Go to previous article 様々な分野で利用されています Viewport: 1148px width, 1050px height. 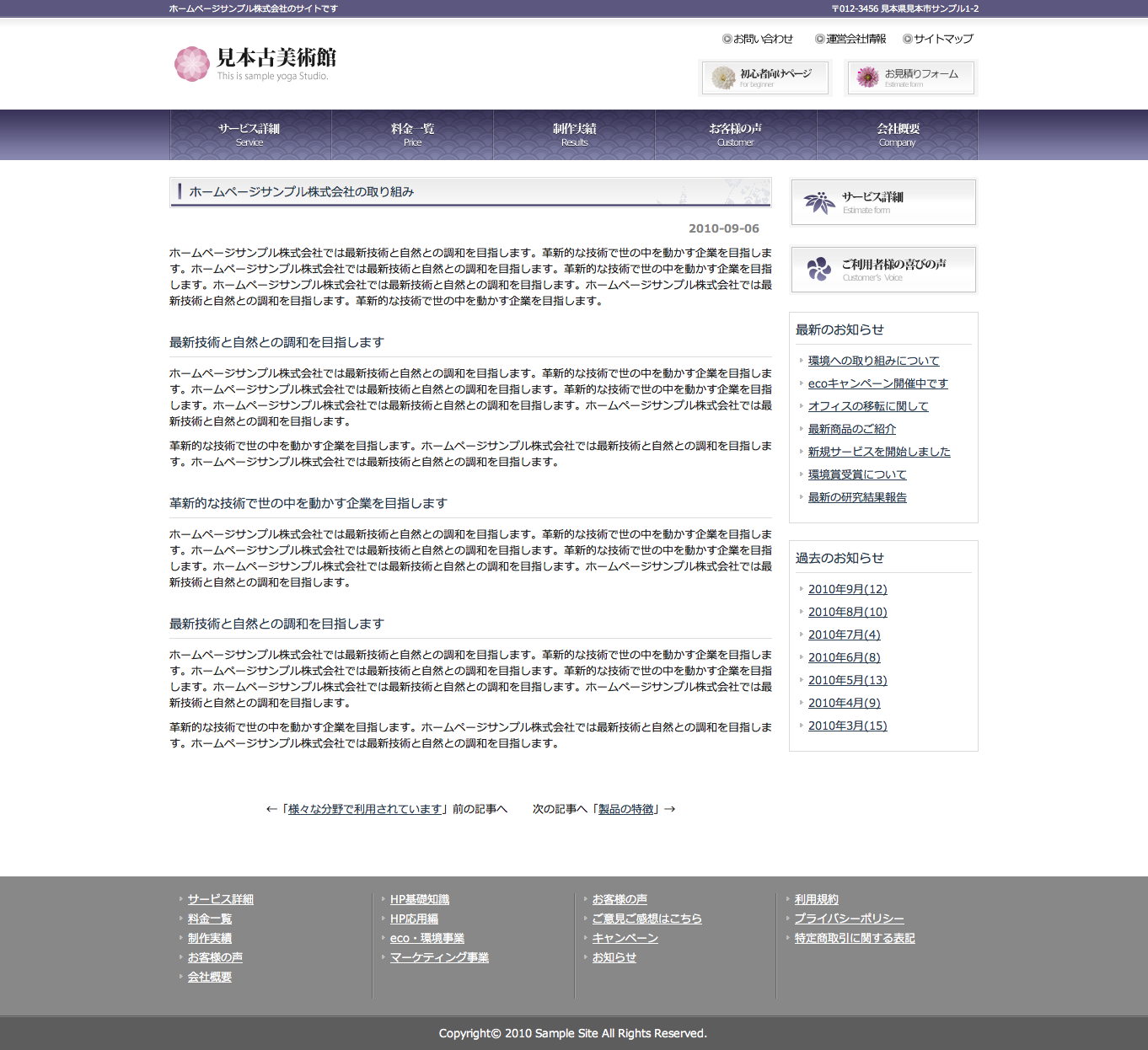coord(365,809)
